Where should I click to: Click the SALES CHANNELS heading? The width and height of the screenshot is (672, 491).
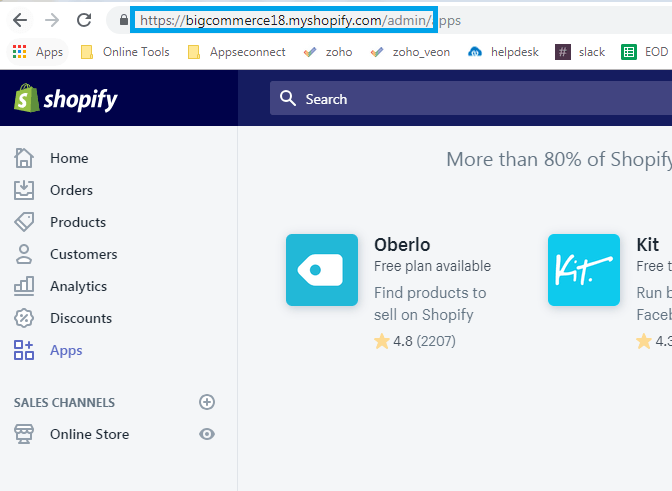click(64, 402)
